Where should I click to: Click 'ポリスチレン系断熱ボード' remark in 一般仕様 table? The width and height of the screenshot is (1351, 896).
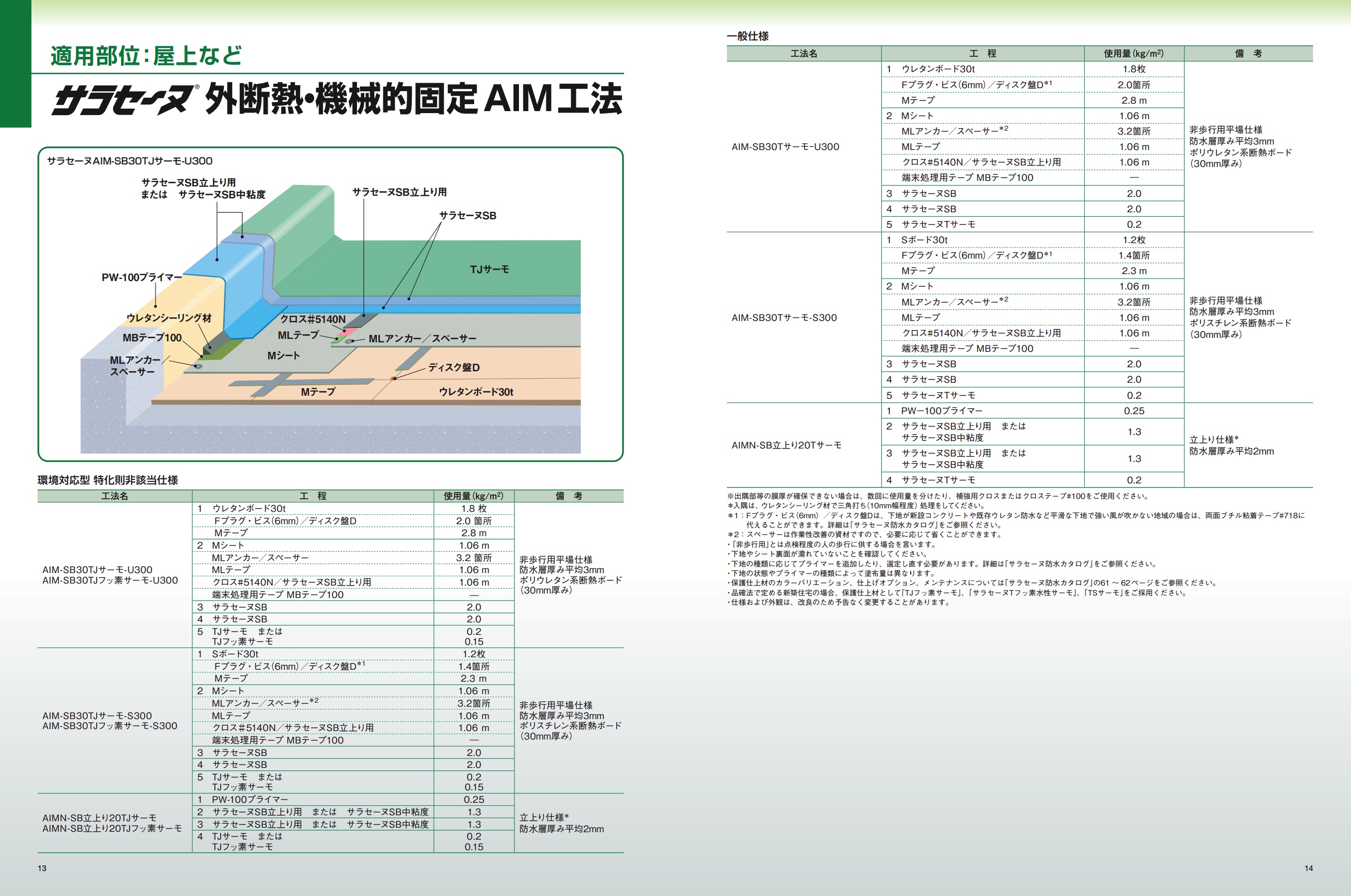tap(1240, 323)
